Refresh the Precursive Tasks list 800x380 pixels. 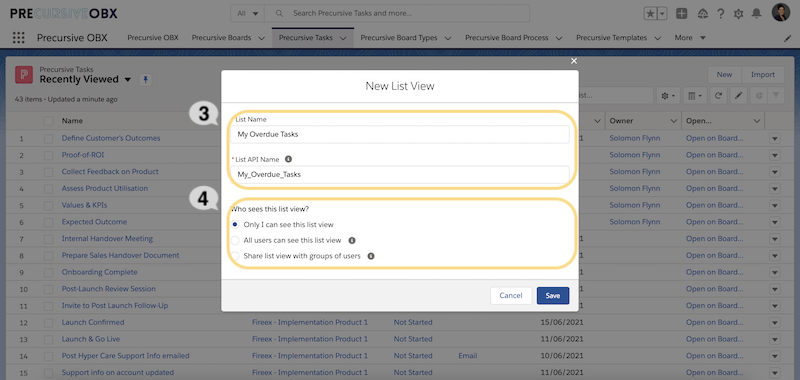718,95
